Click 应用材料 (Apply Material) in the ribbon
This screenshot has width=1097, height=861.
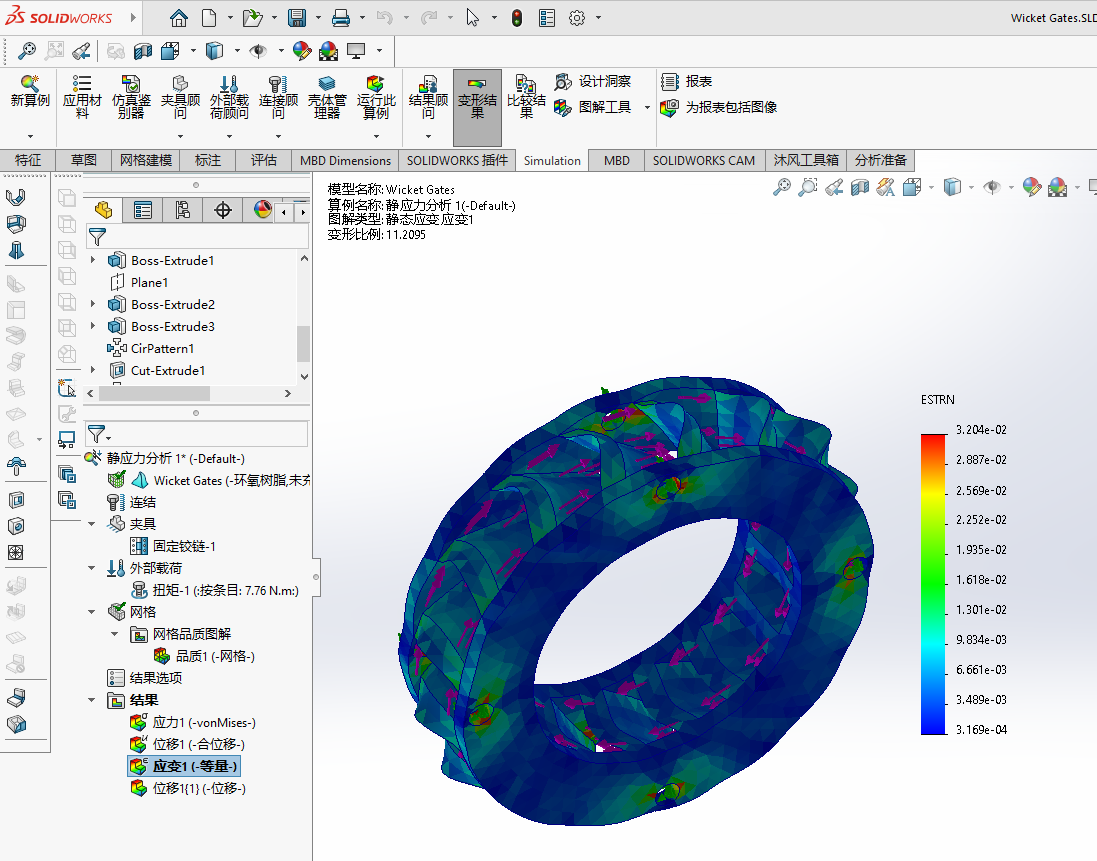(82, 97)
